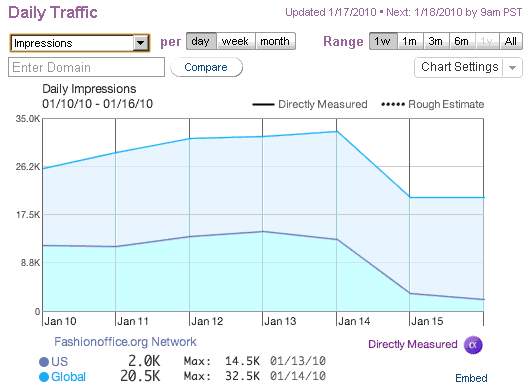The width and height of the screenshot is (530, 392).
Task: Click the date 01/13/10
Action: tap(298, 361)
